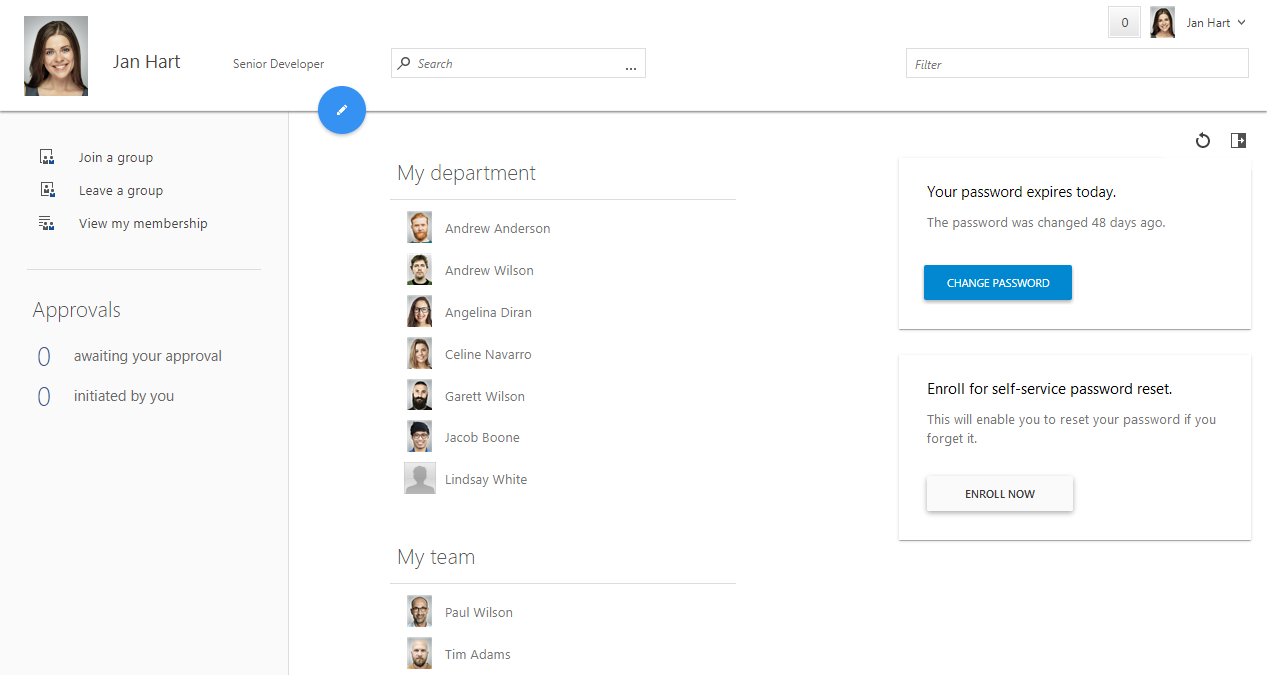Click the blue pencil edit button
Screen dimensions: 1267x675
click(342, 110)
